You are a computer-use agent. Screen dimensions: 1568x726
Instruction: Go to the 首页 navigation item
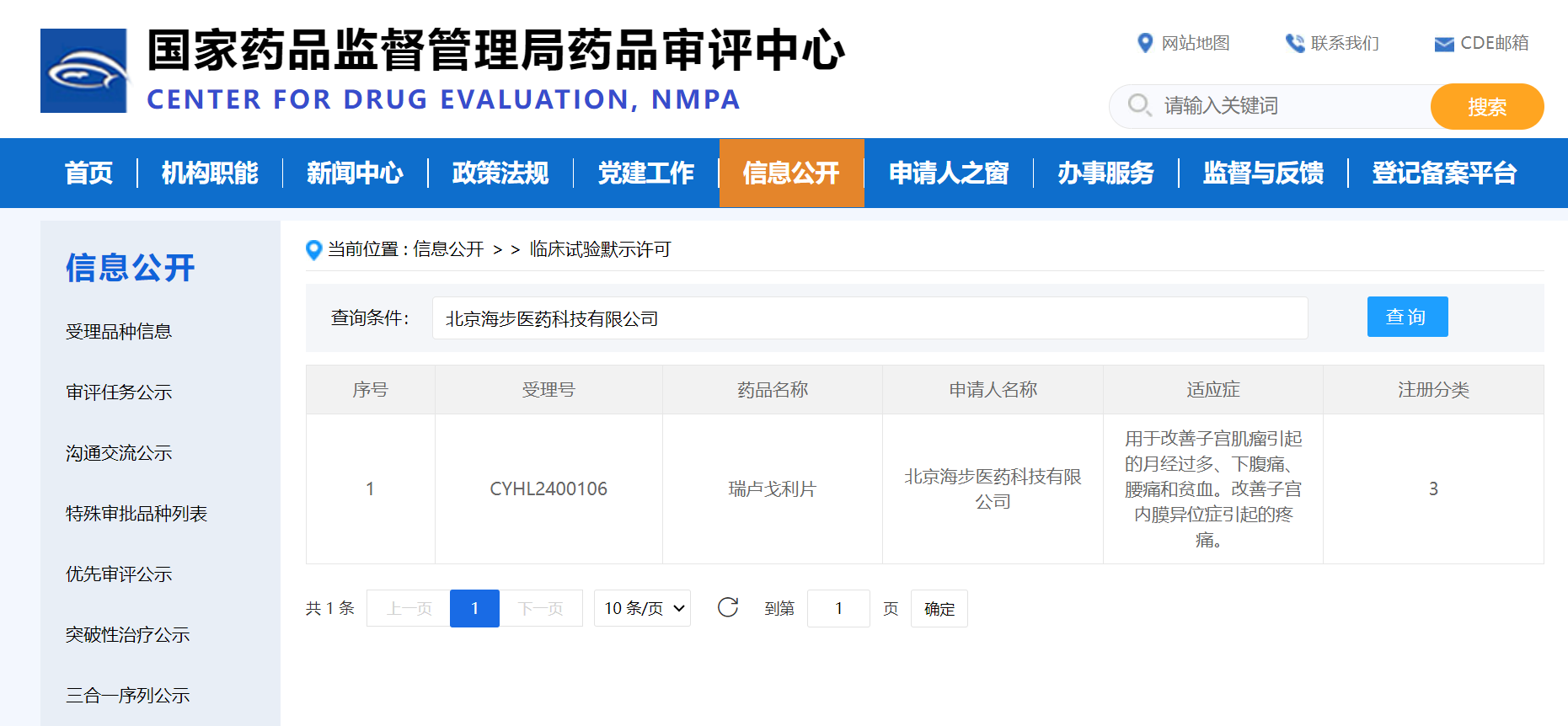click(88, 173)
